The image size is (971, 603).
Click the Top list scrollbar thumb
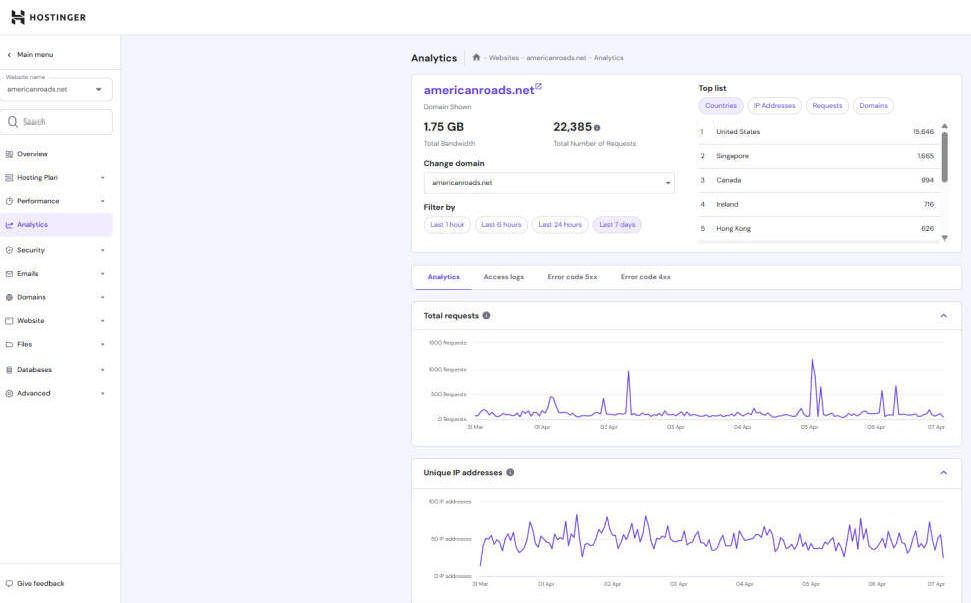coord(944,157)
